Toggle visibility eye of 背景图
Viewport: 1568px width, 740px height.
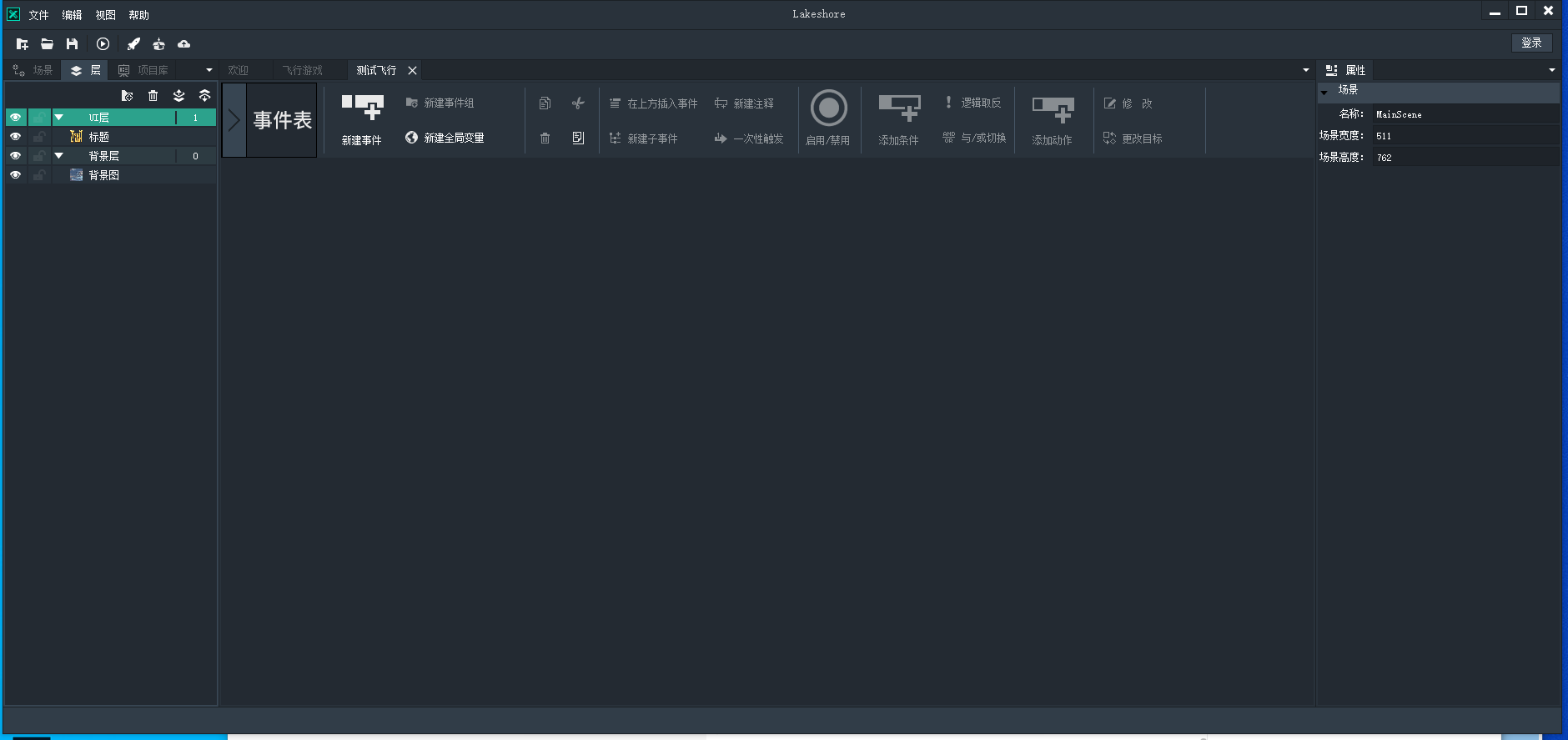pos(15,175)
